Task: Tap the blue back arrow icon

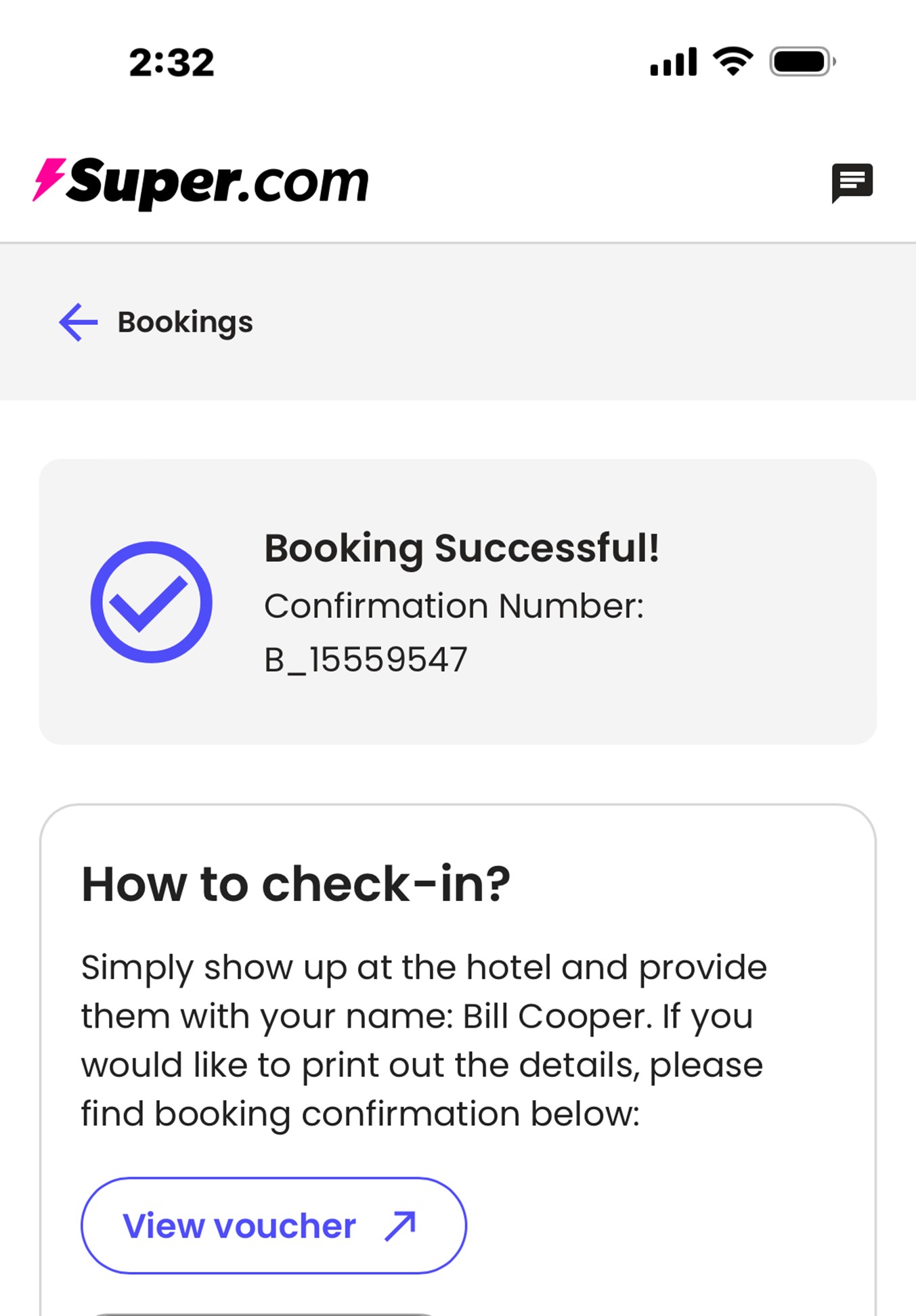Action: [x=79, y=322]
